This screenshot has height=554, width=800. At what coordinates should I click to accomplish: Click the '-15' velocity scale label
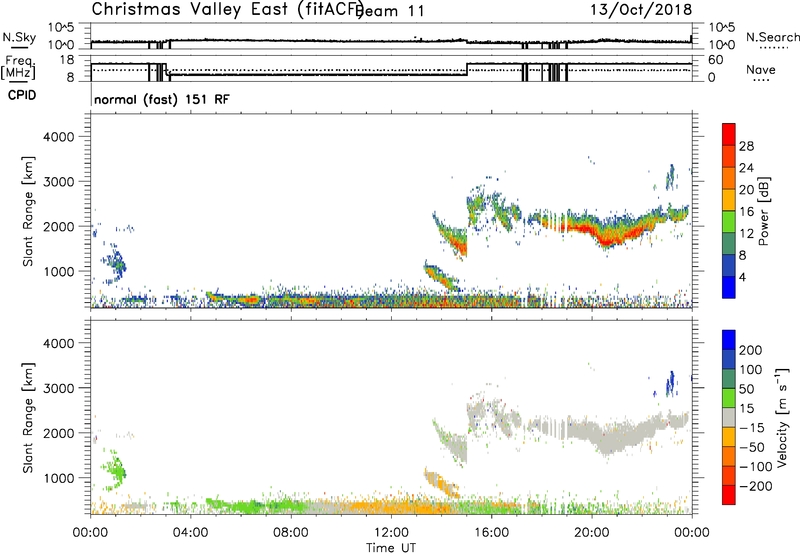[751, 428]
